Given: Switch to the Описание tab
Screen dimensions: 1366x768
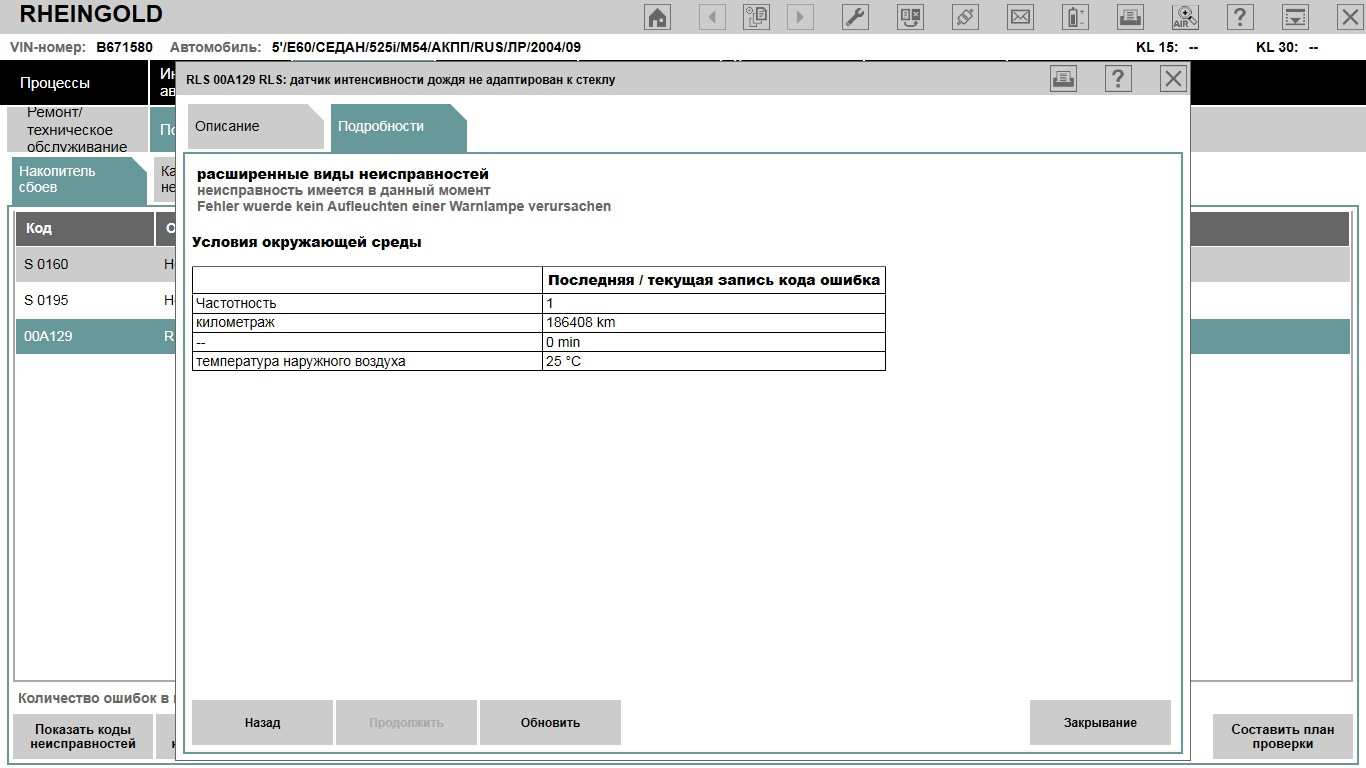Looking at the screenshot, I should pyautogui.click(x=255, y=127).
